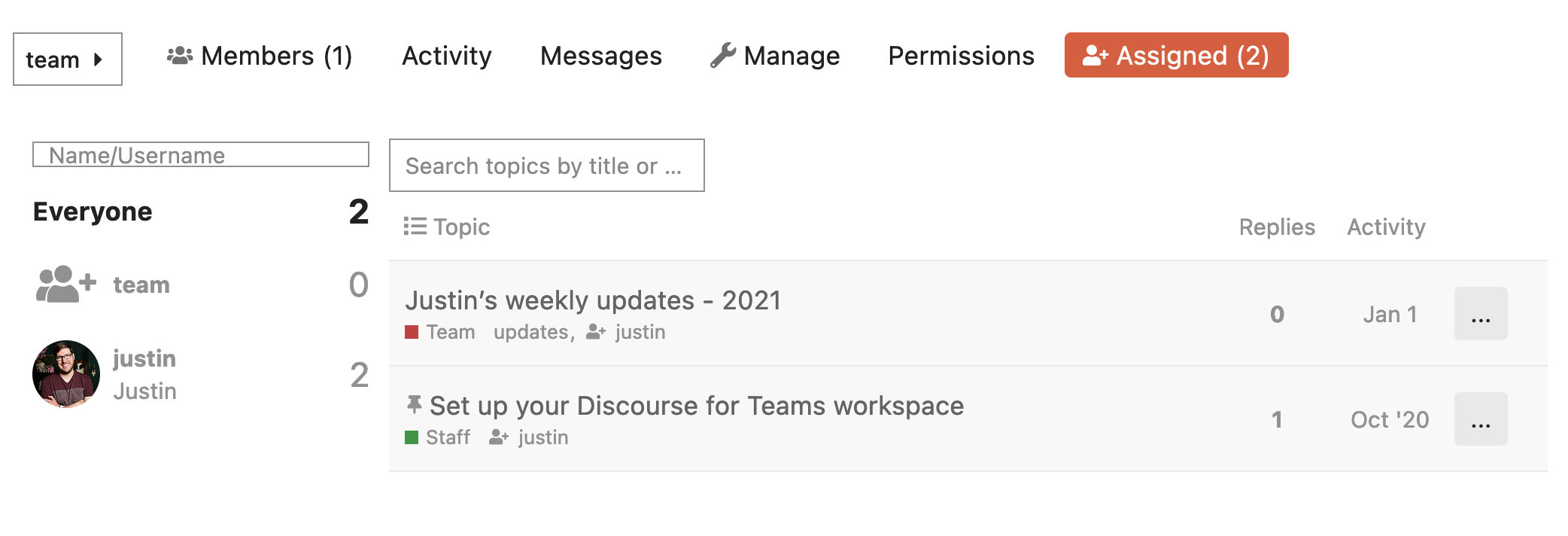Open Set up your Discourse for Teams workspace

(x=696, y=405)
